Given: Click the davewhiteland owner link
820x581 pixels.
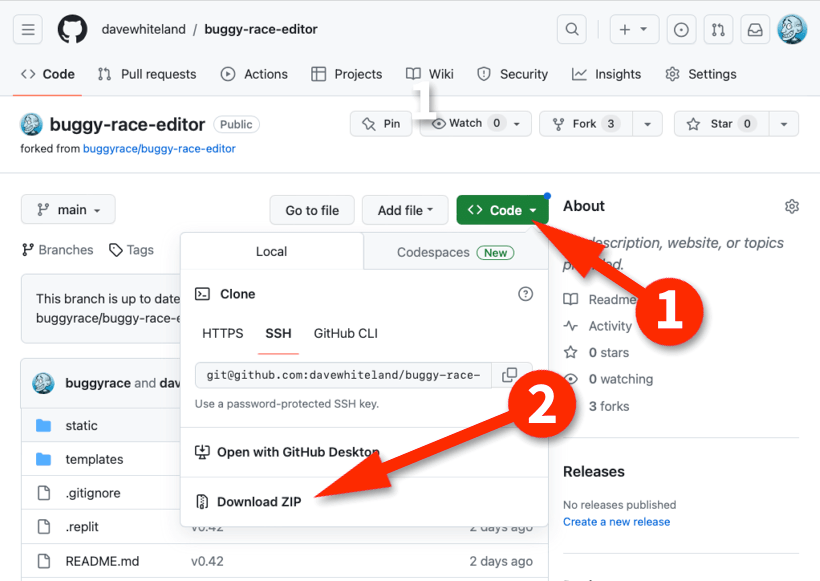Looking at the screenshot, I should point(143,29).
